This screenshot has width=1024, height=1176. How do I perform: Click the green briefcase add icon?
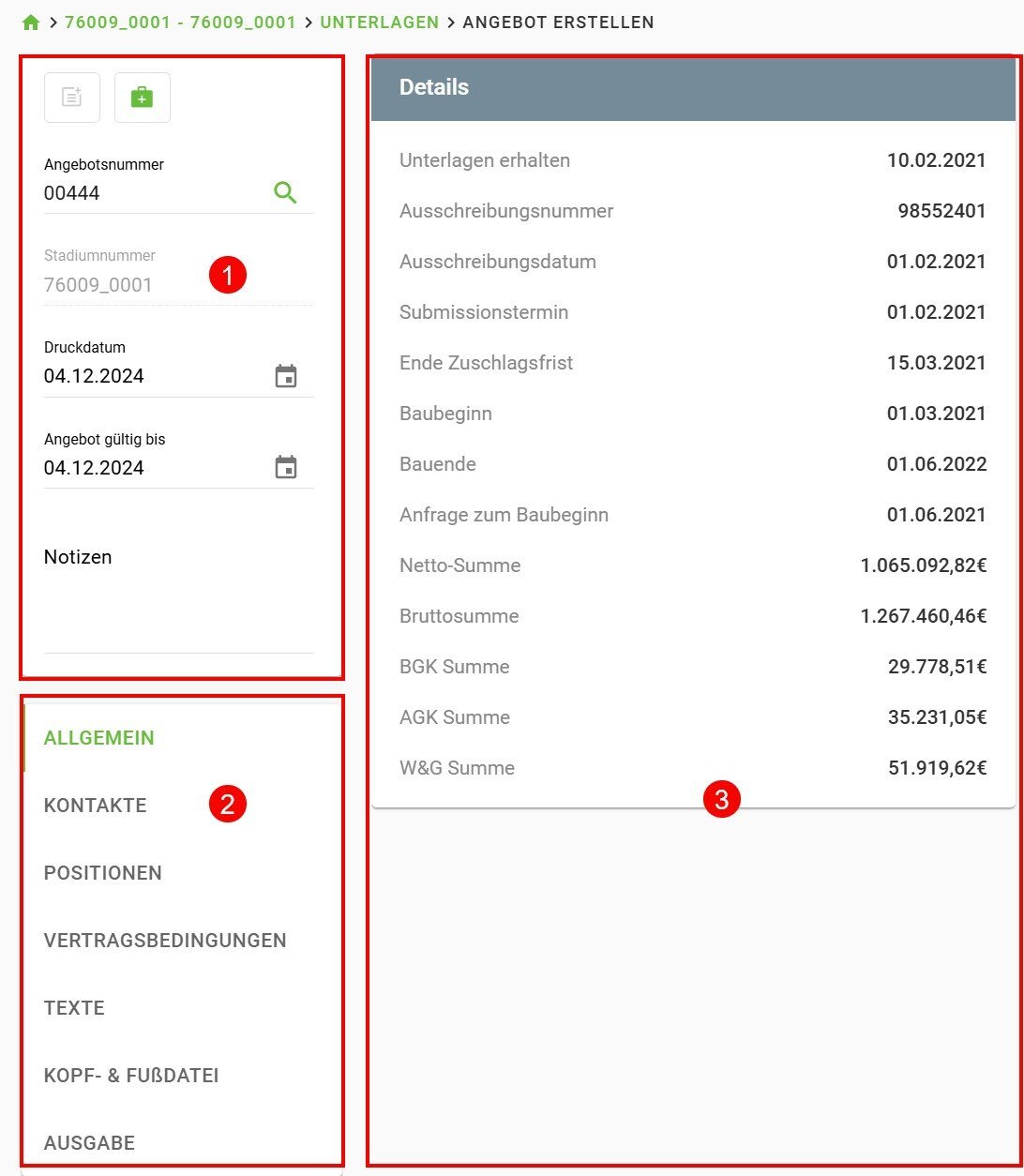142,98
